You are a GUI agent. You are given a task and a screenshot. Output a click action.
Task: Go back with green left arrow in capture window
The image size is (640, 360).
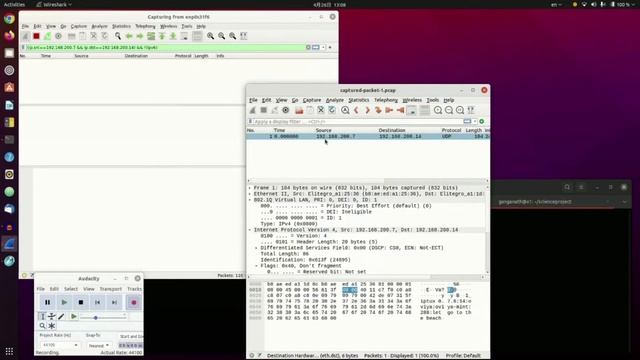click(x=129, y=36)
